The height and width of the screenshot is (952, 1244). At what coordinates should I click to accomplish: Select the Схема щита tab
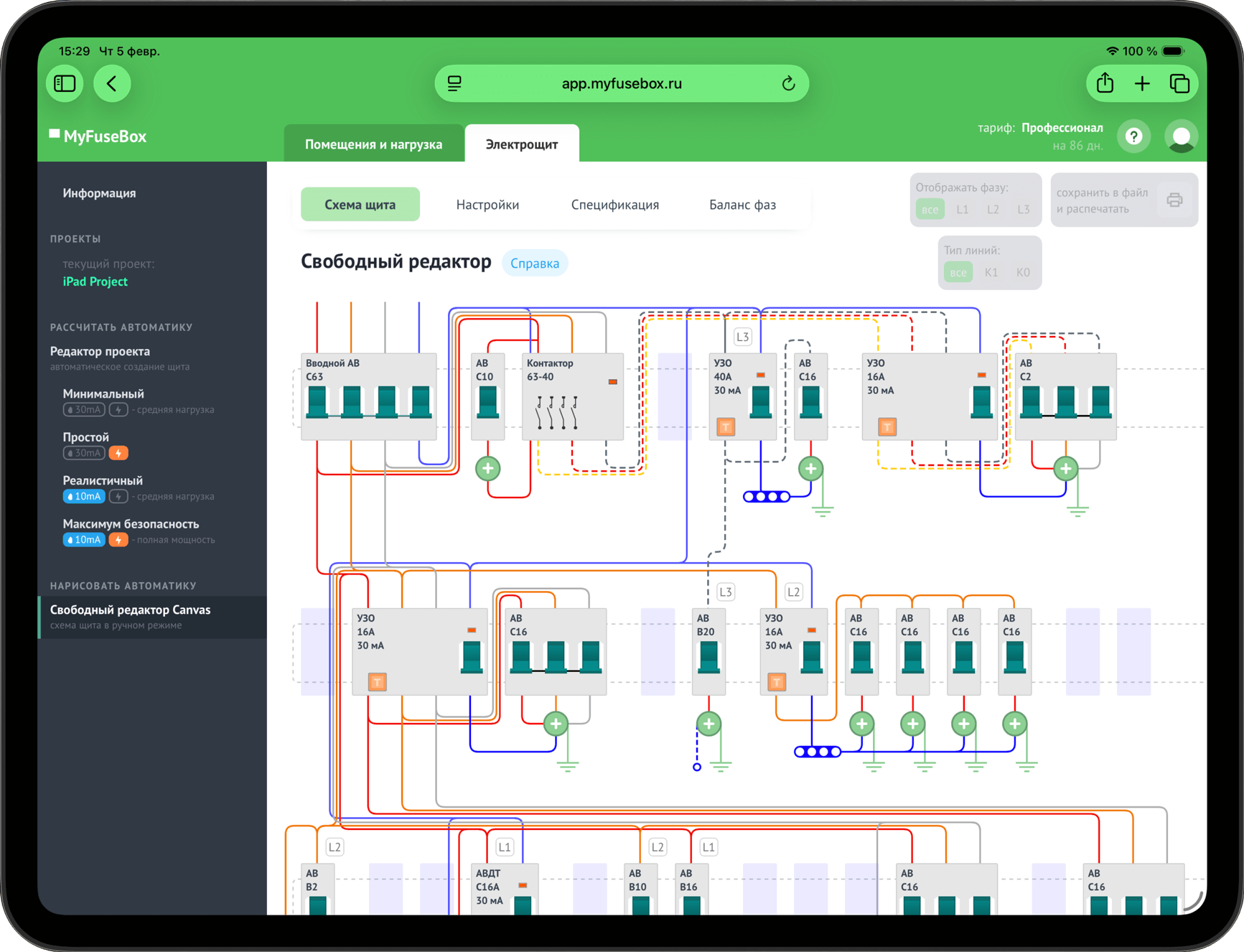(360, 205)
